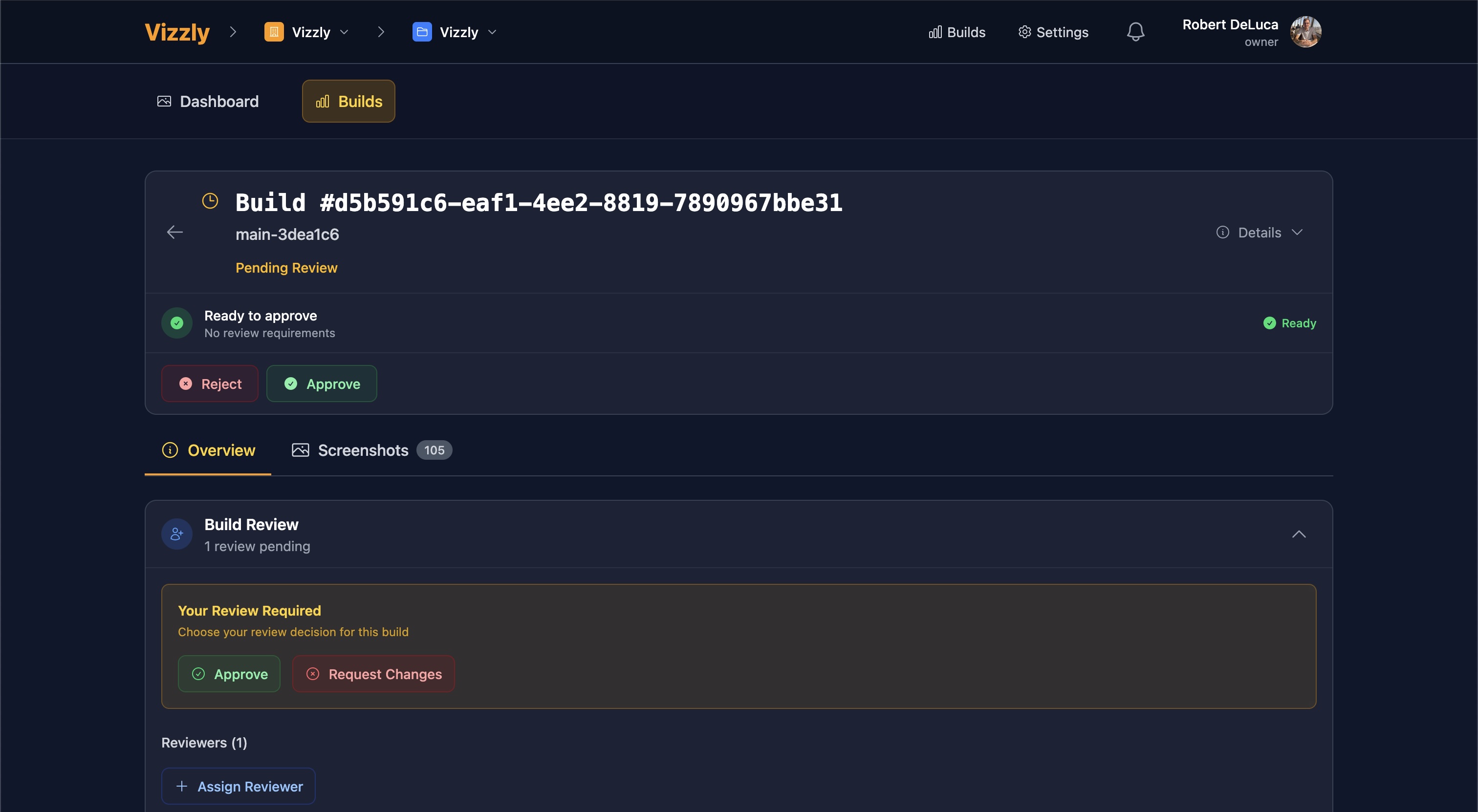Click the green Ready to approve checkmark icon

pos(177,323)
